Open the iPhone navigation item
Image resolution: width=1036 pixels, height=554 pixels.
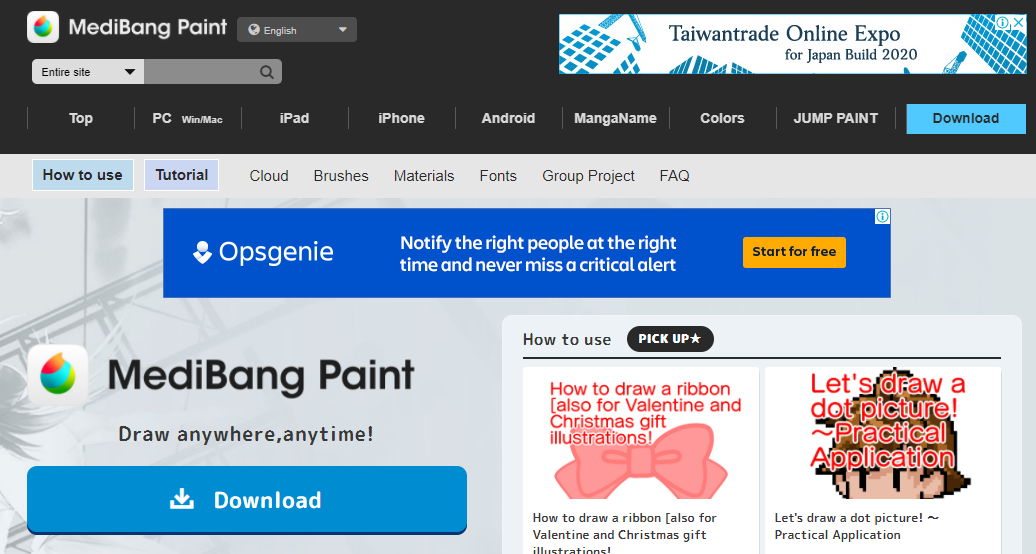click(x=402, y=118)
